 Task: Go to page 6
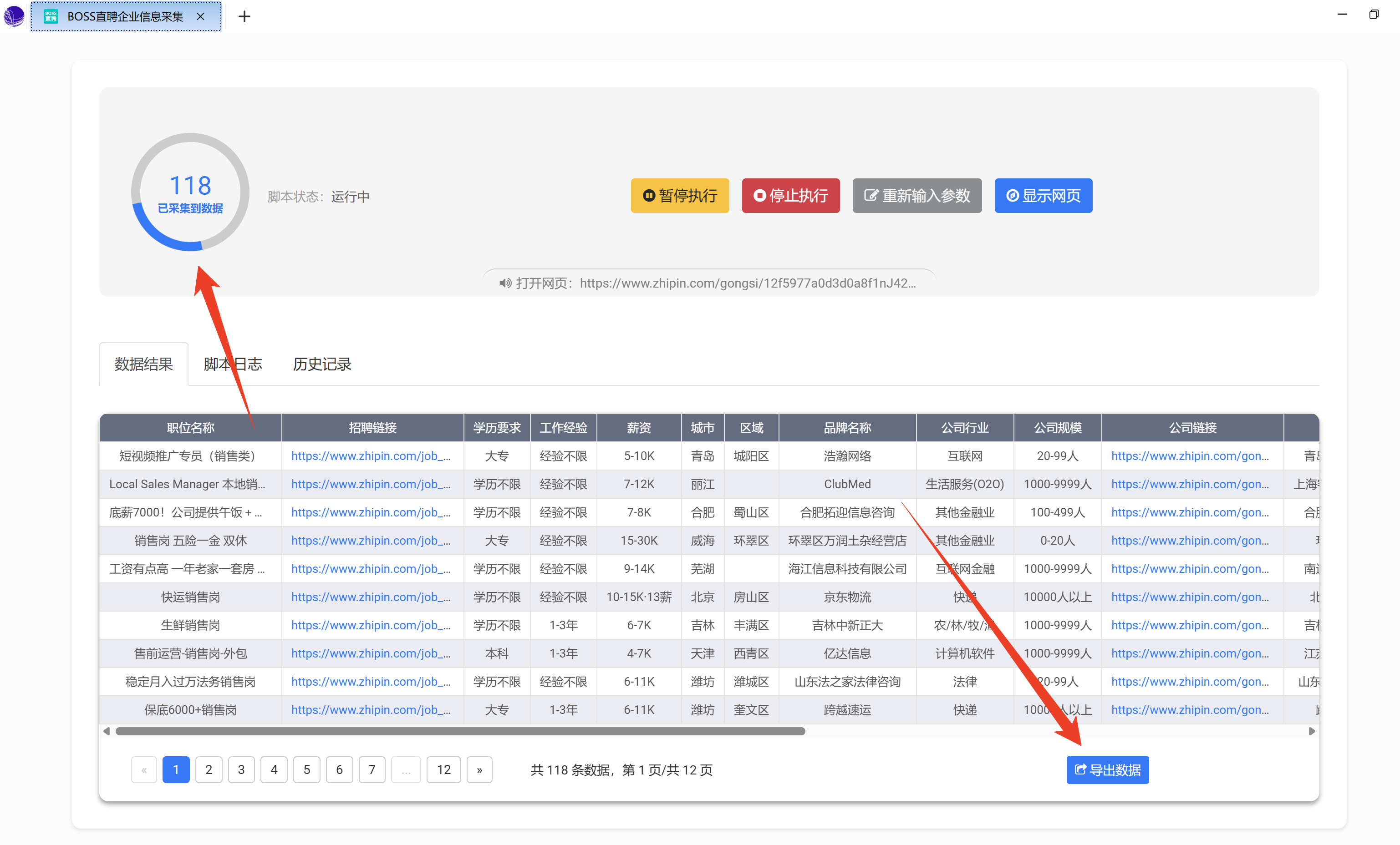339,770
